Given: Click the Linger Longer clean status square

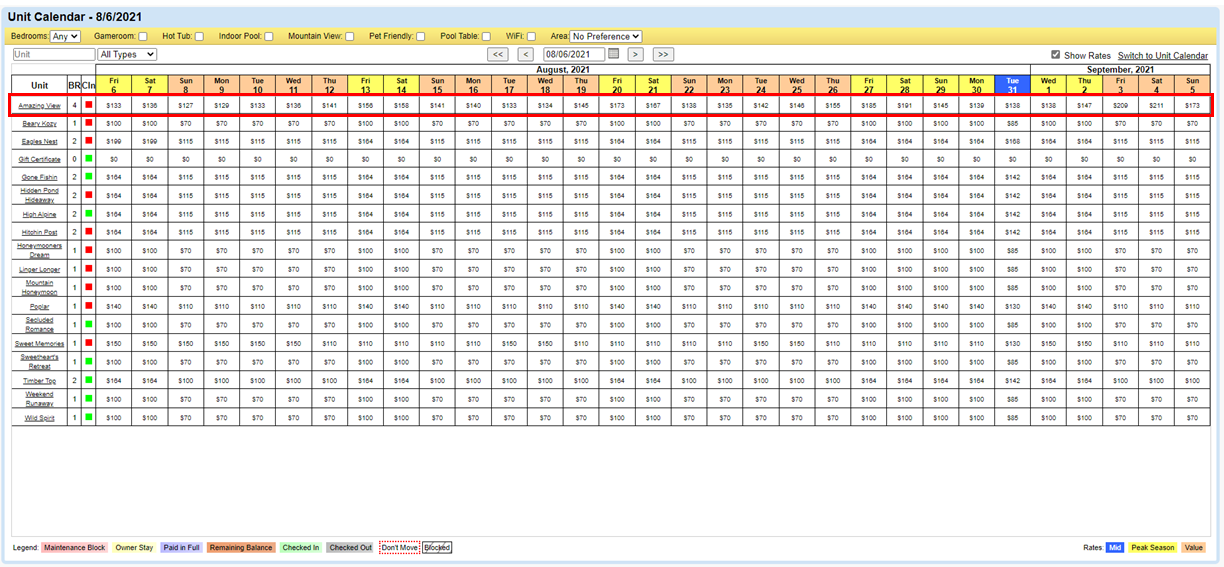Looking at the screenshot, I should click(89, 269).
